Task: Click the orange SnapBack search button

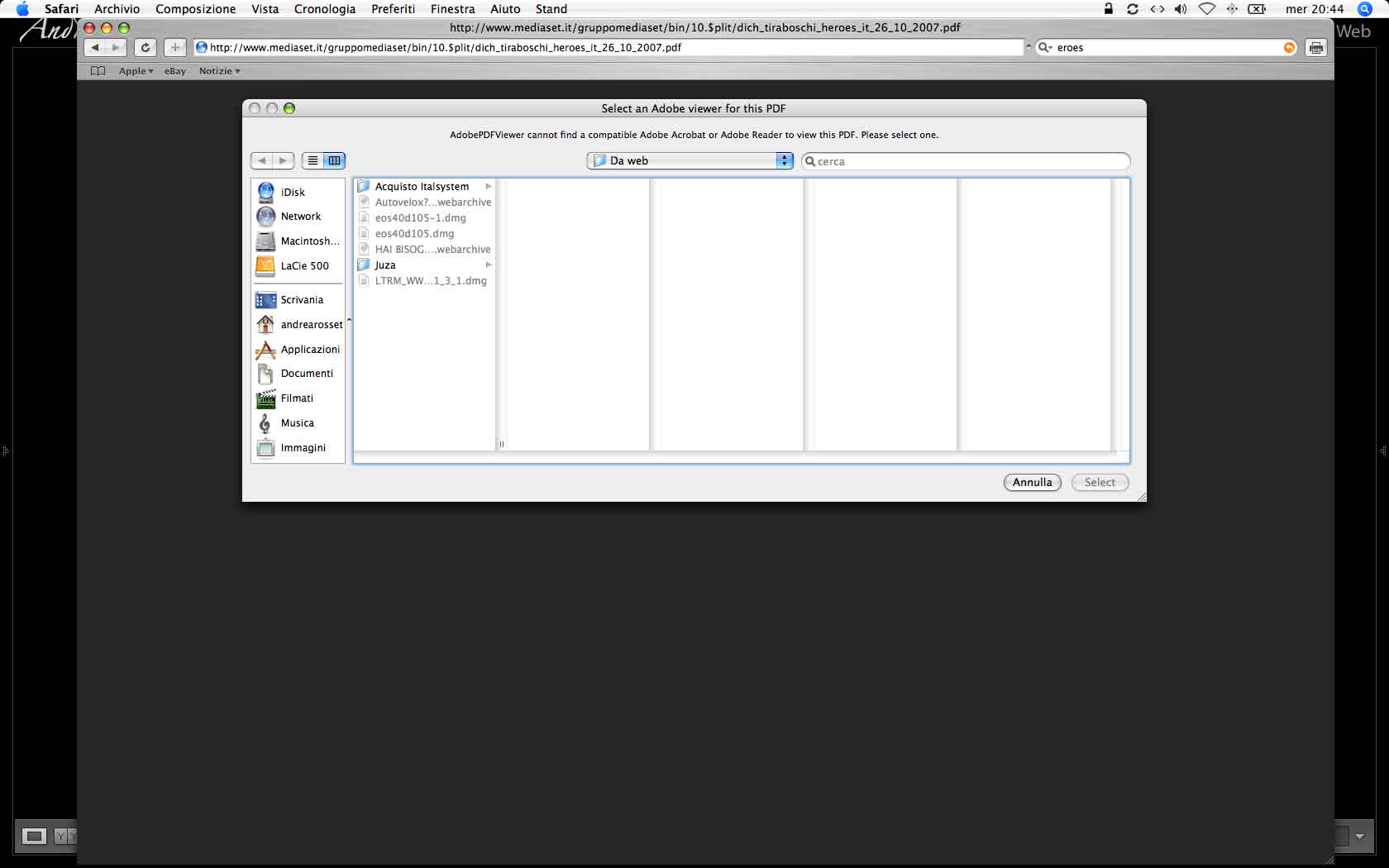Action: point(1289,48)
